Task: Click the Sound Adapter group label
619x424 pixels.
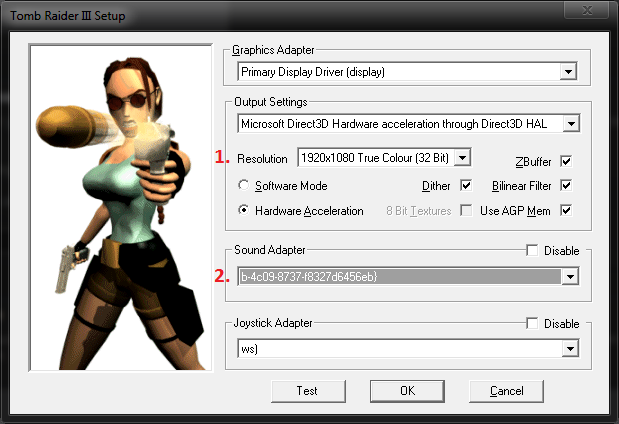Action: tap(270, 250)
